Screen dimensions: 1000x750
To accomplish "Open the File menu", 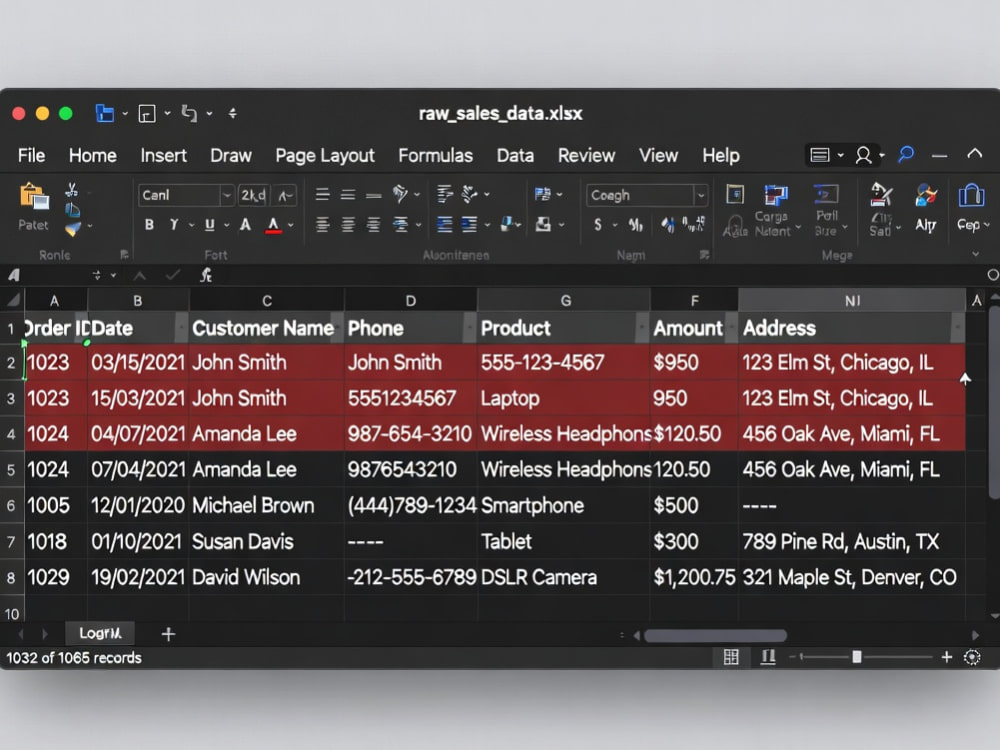I will pos(31,156).
